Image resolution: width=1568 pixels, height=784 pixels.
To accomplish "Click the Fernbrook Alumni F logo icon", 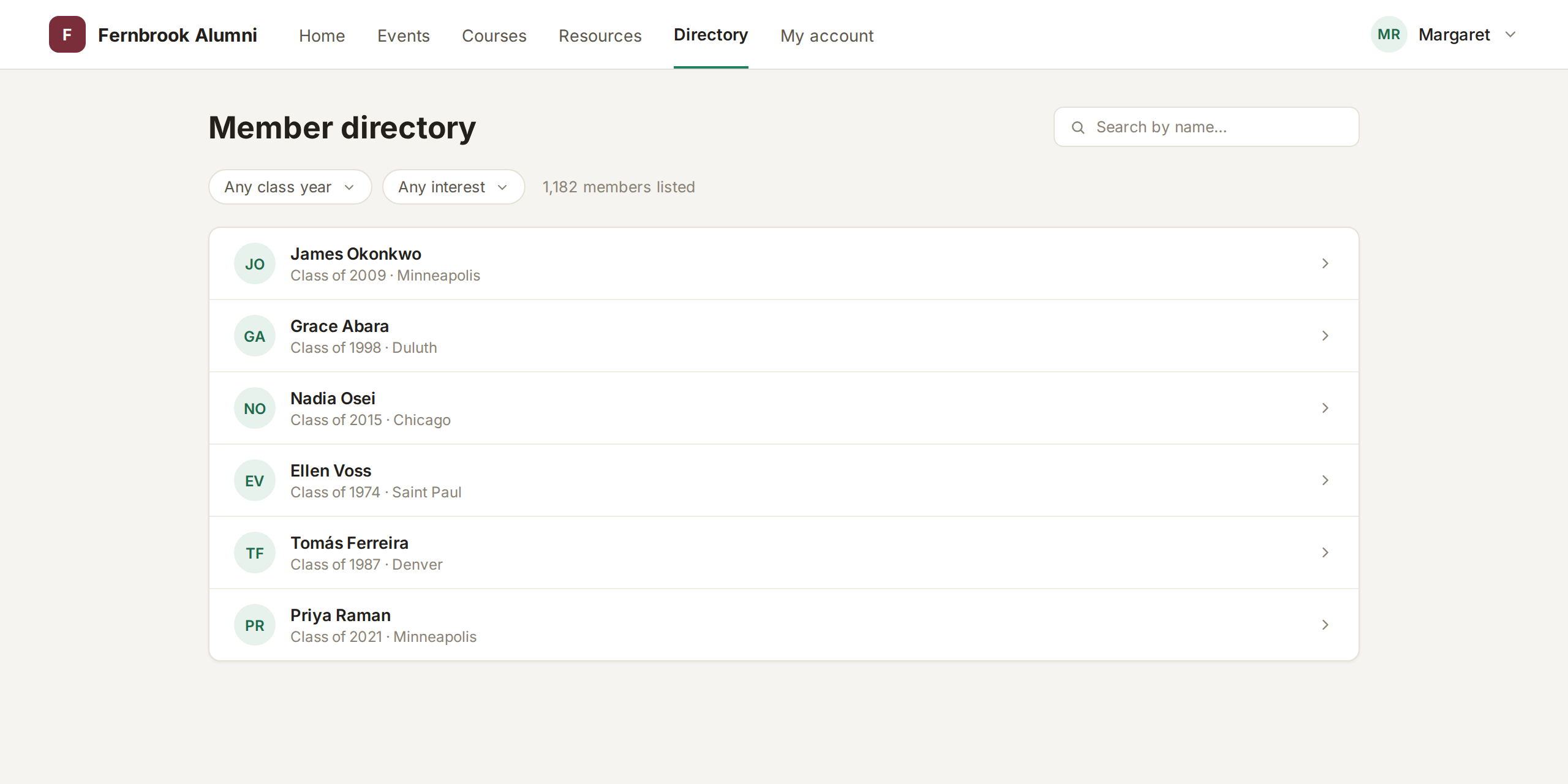I will [67, 34].
